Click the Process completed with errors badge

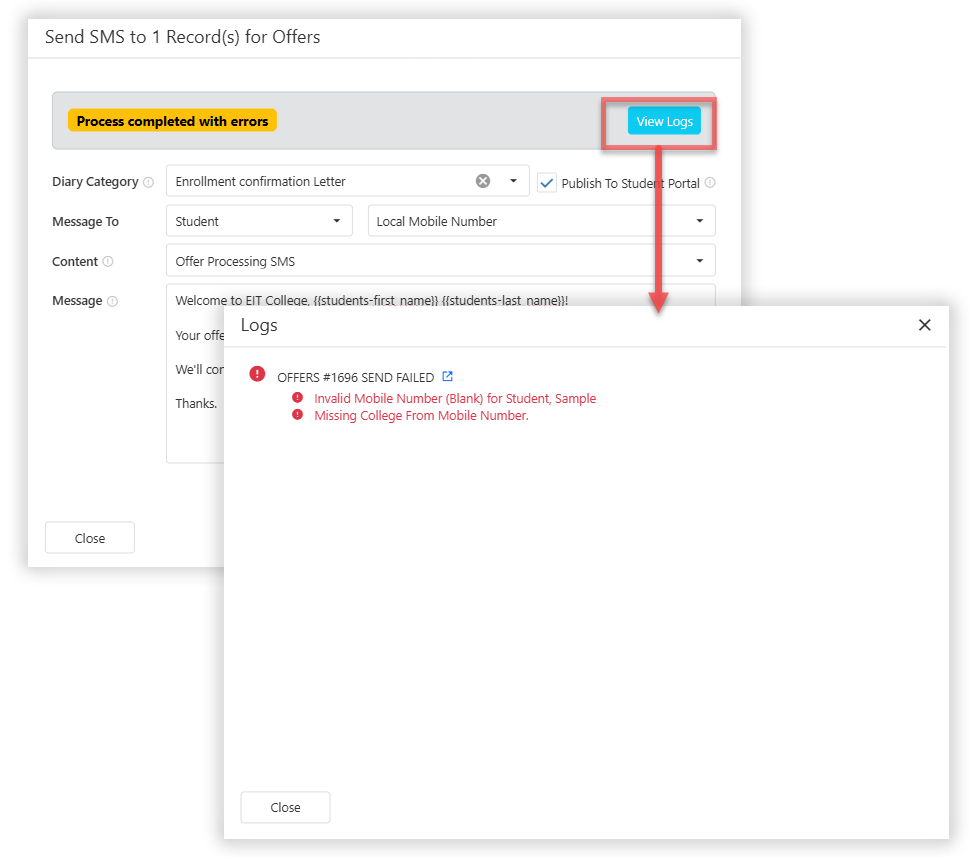[x=172, y=121]
